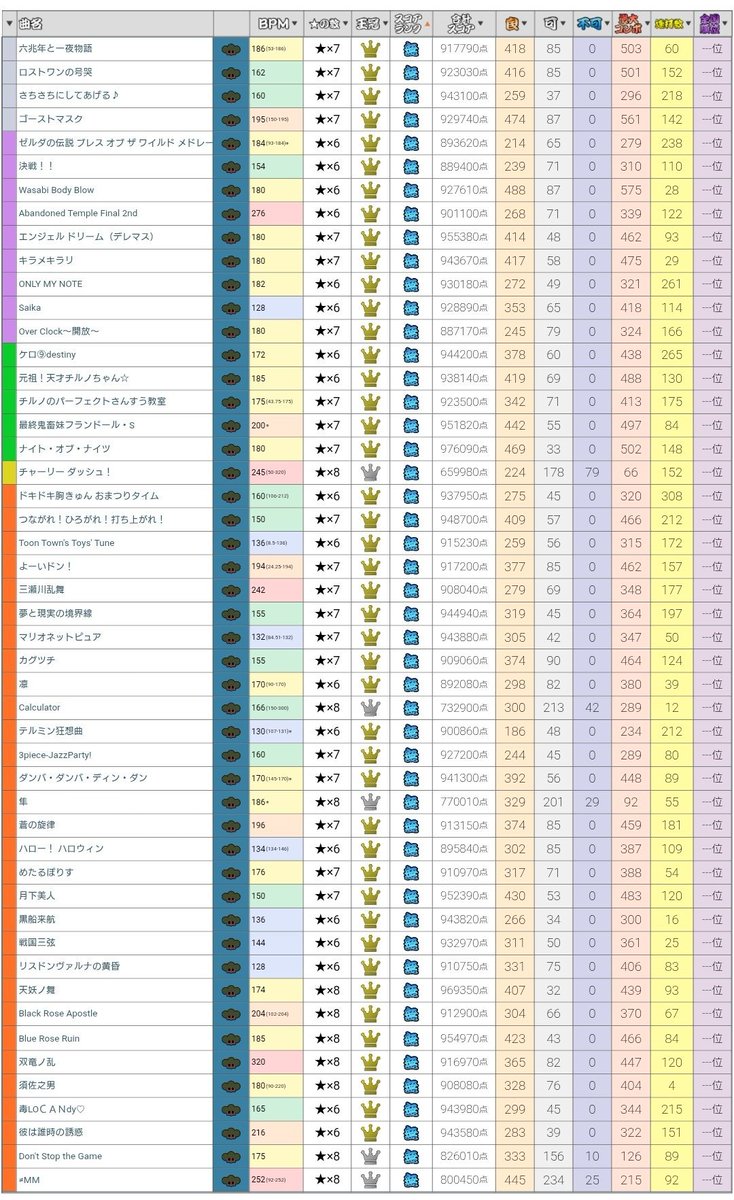The image size is (734, 1200).
Task: Open the song 毒LOＣＡNdy♡
Action: 52,1108
